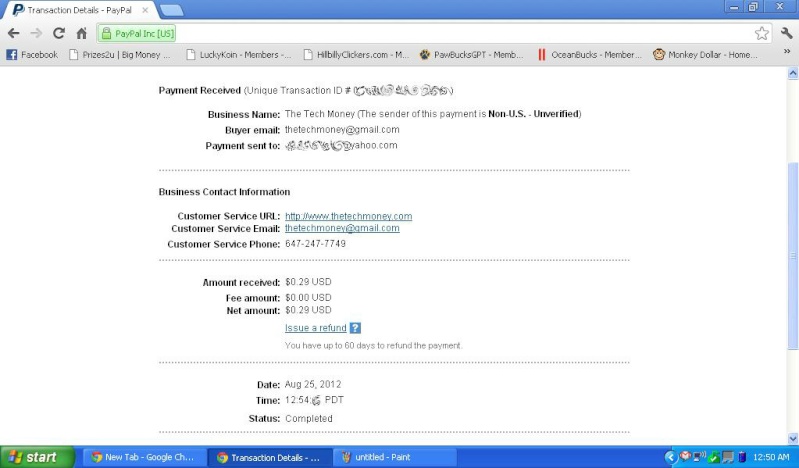Open the Windows start menu
The width and height of the screenshot is (799, 468).
[x=37, y=457]
